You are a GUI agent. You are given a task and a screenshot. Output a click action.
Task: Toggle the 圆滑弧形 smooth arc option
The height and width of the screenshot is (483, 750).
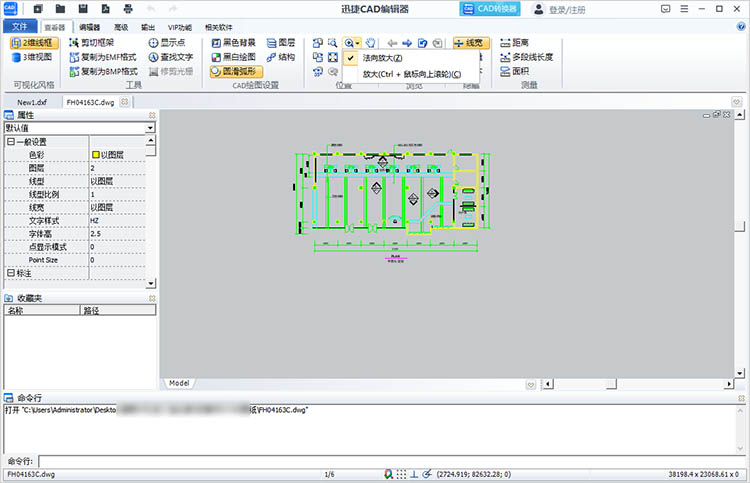232,71
